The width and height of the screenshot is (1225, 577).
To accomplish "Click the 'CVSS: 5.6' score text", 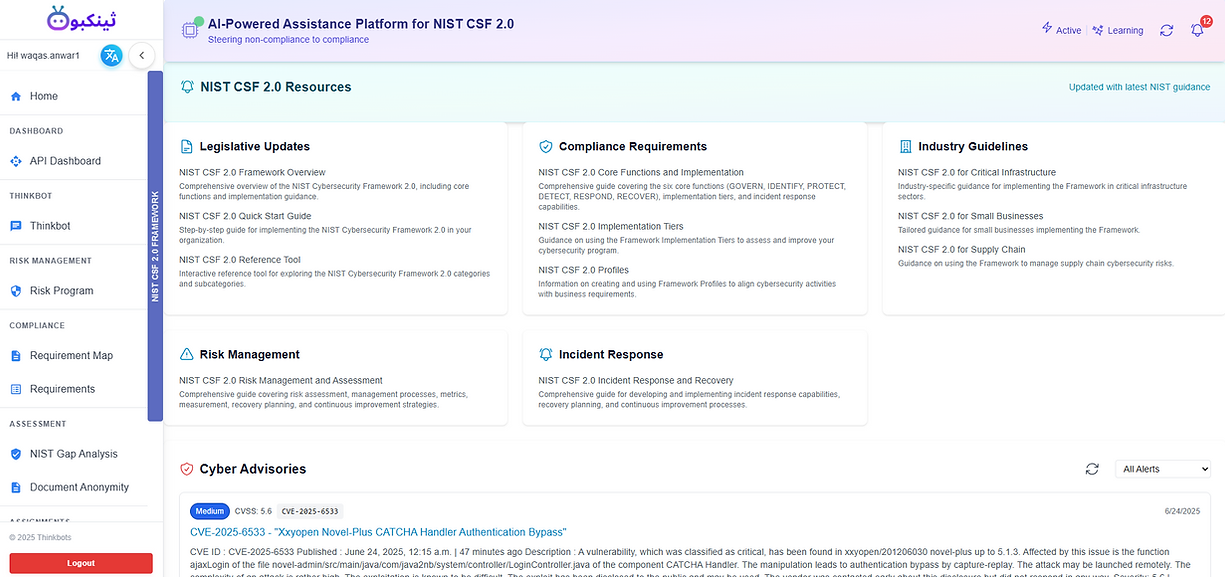I will (253, 511).
